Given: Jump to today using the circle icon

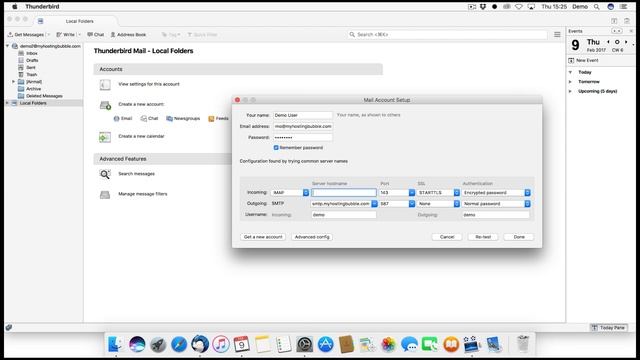Looking at the screenshot, I should (x=617, y=42).
